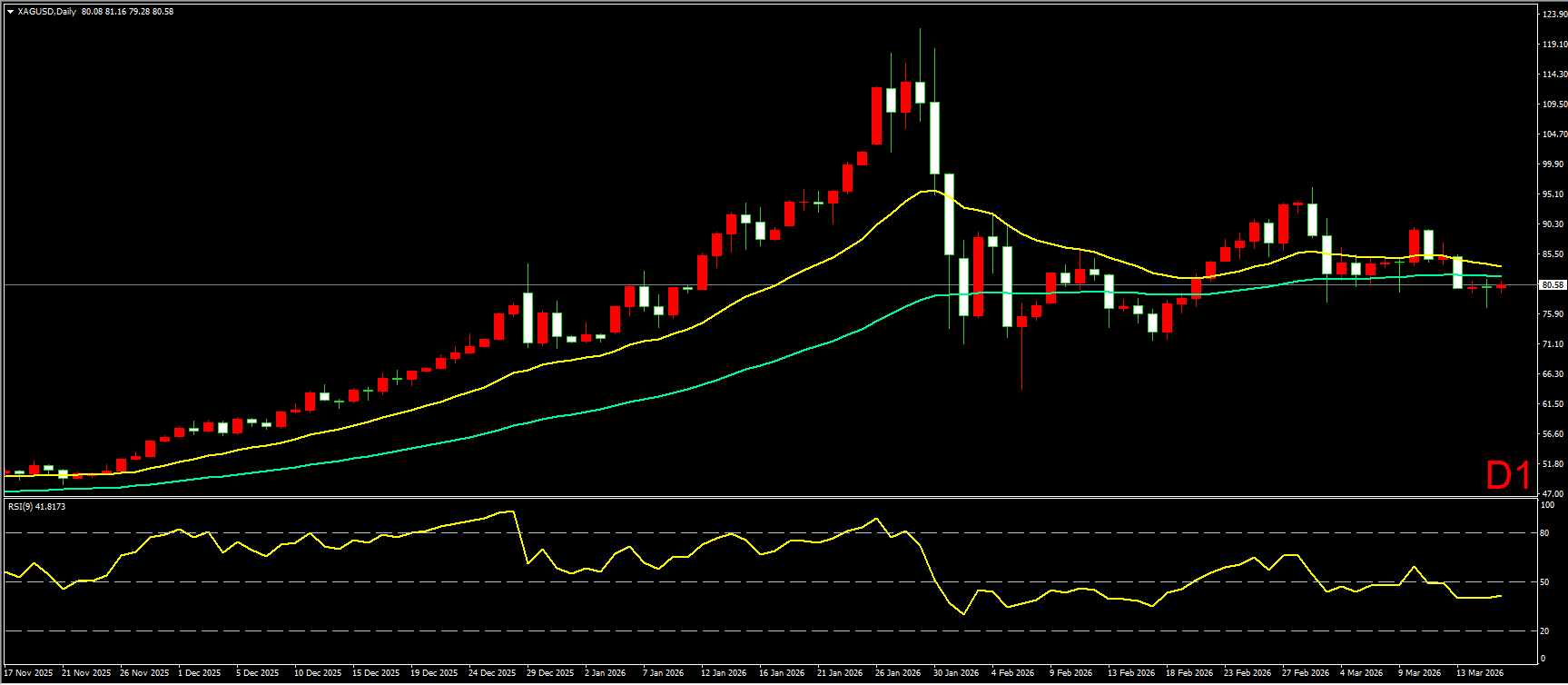Viewport: 1568px width, 685px height.
Task: Select the 17 Nov 2025 date marker
Action: (x=28, y=673)
